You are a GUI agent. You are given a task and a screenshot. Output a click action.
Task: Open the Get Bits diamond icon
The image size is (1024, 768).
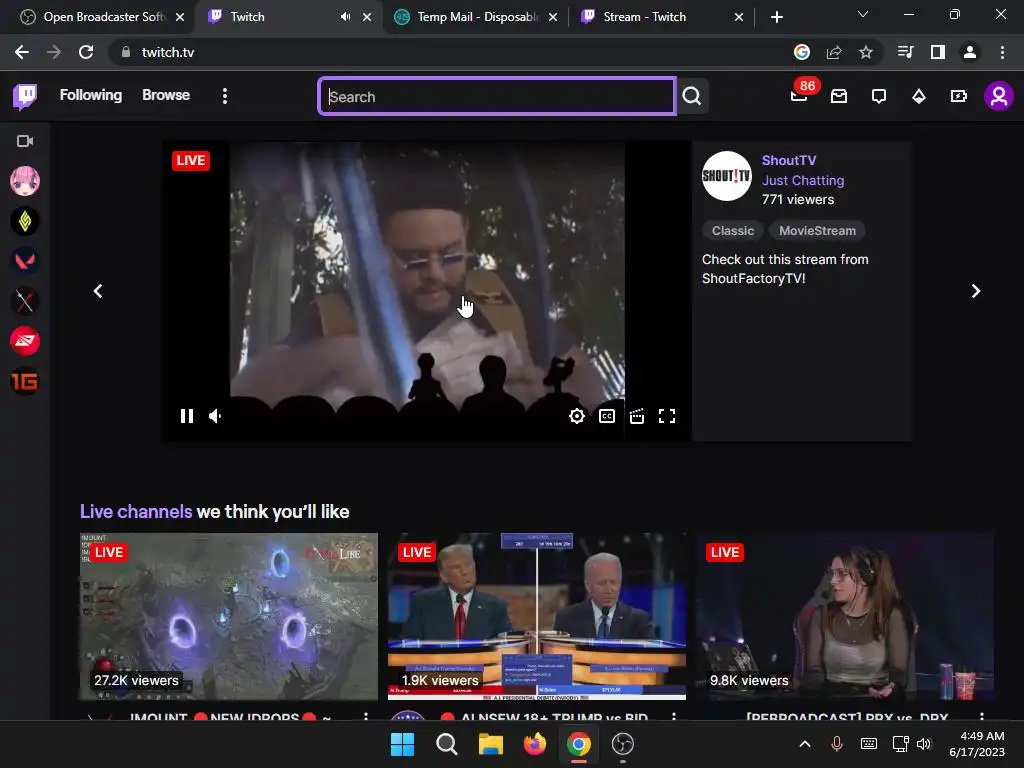[919, 97]
